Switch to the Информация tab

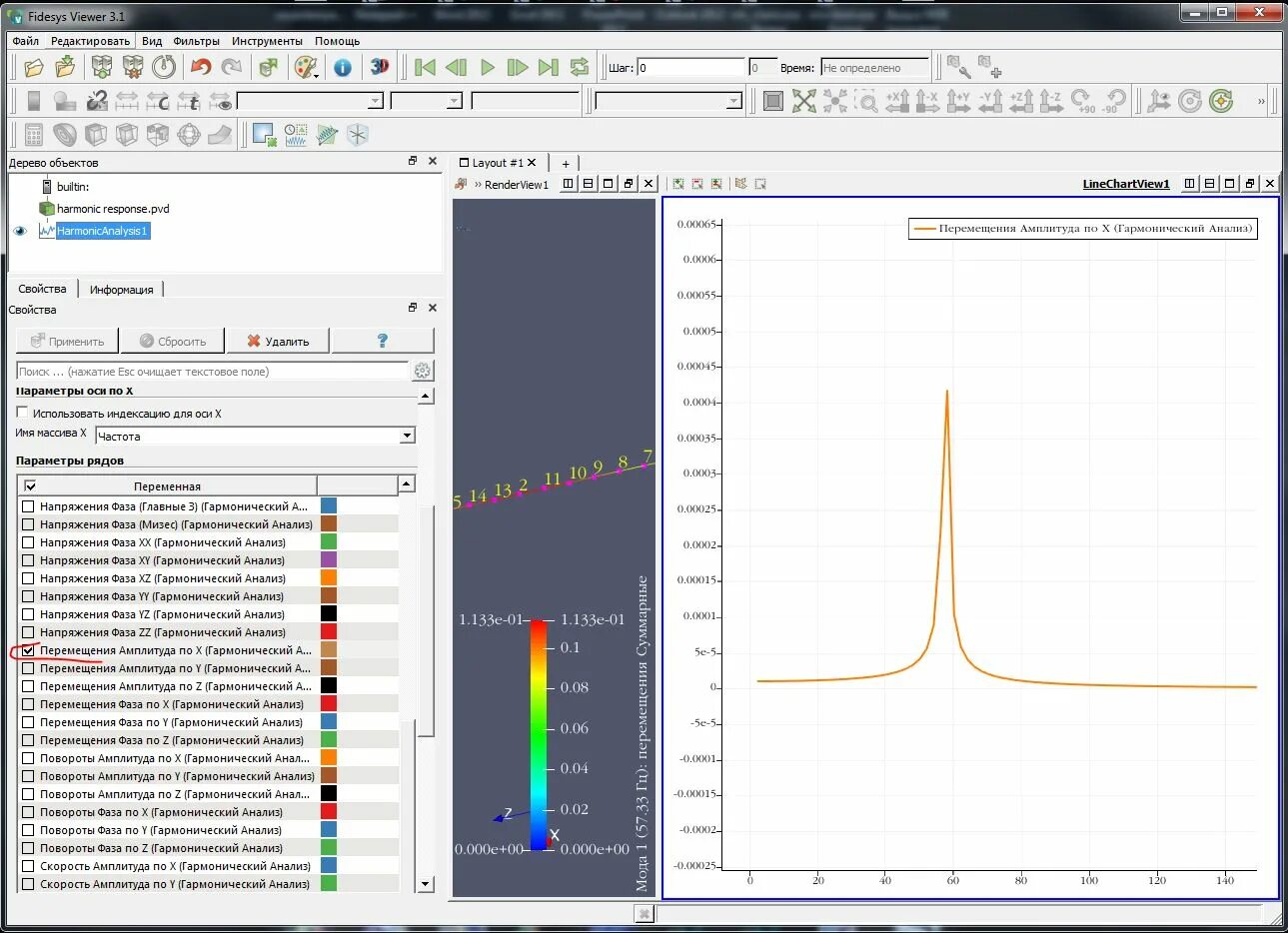pyautogui.click(x=122, y=290)
